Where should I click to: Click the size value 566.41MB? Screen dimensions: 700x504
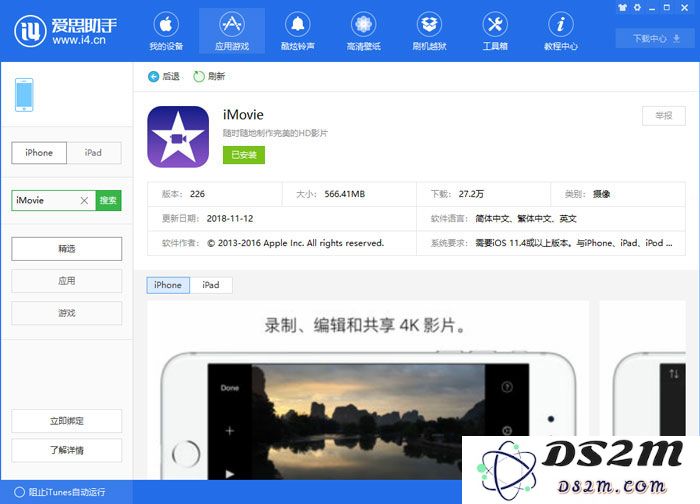click(x=345, y=194)
